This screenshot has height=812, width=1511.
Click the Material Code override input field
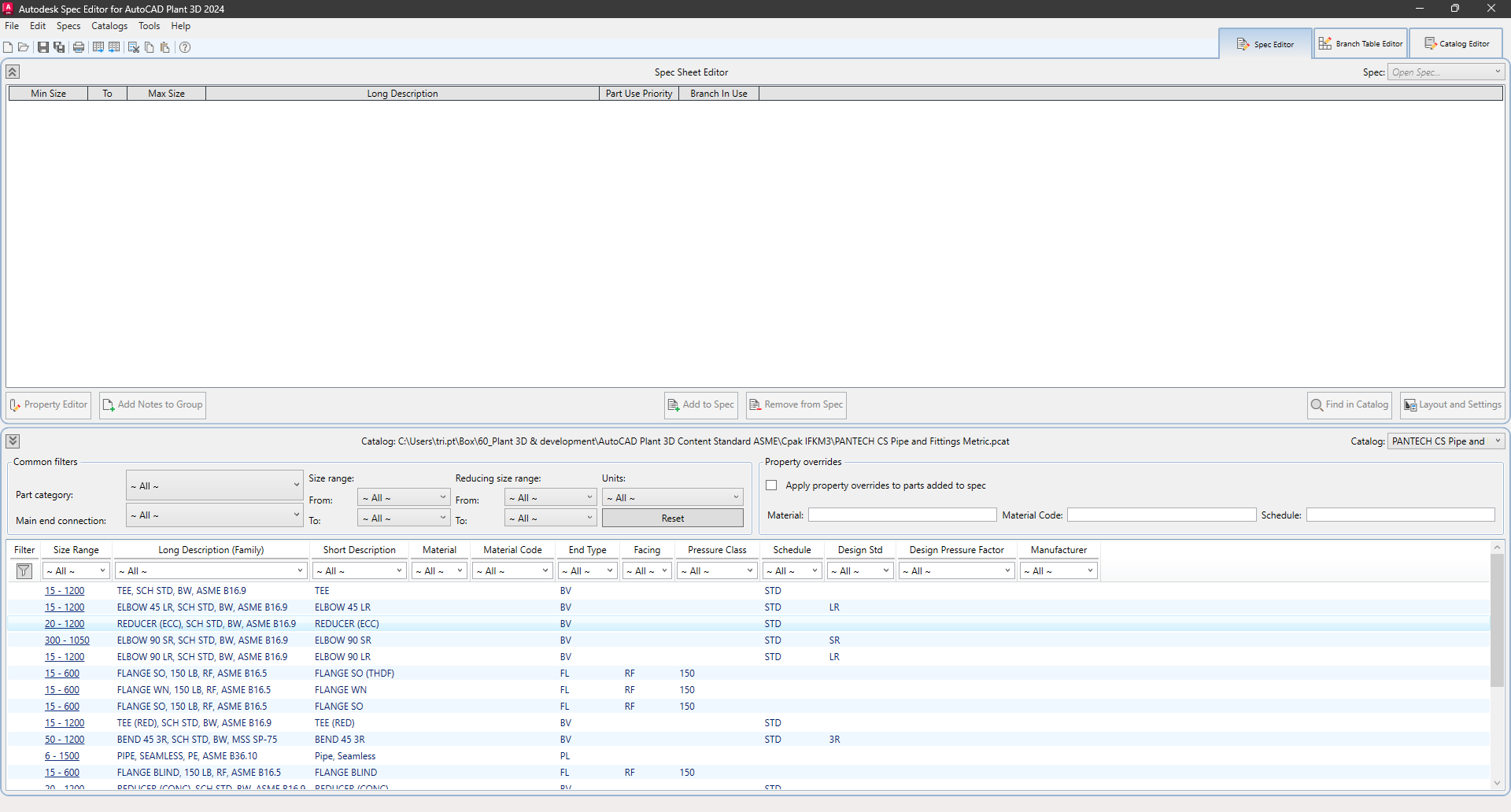pos(1162,515)
